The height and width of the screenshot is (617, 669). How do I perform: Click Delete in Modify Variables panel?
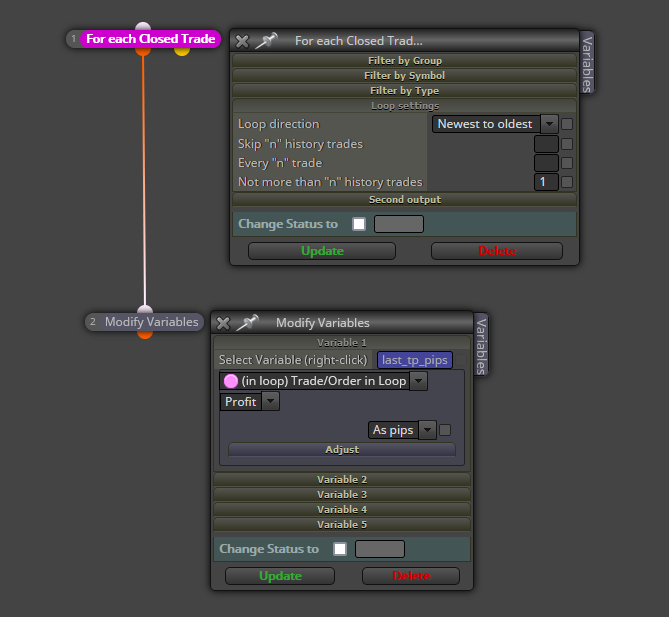point(411,576)
